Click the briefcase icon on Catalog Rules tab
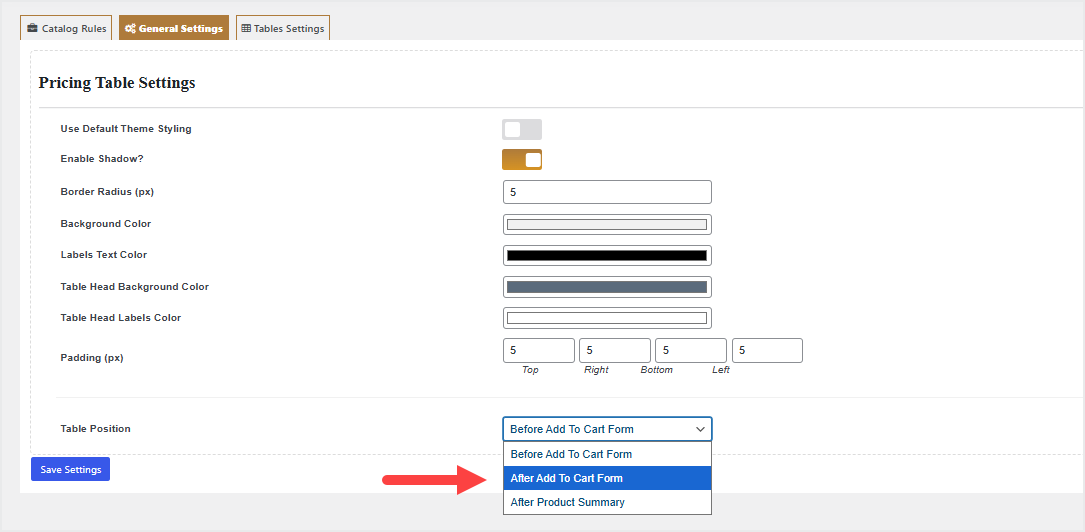 33,29
